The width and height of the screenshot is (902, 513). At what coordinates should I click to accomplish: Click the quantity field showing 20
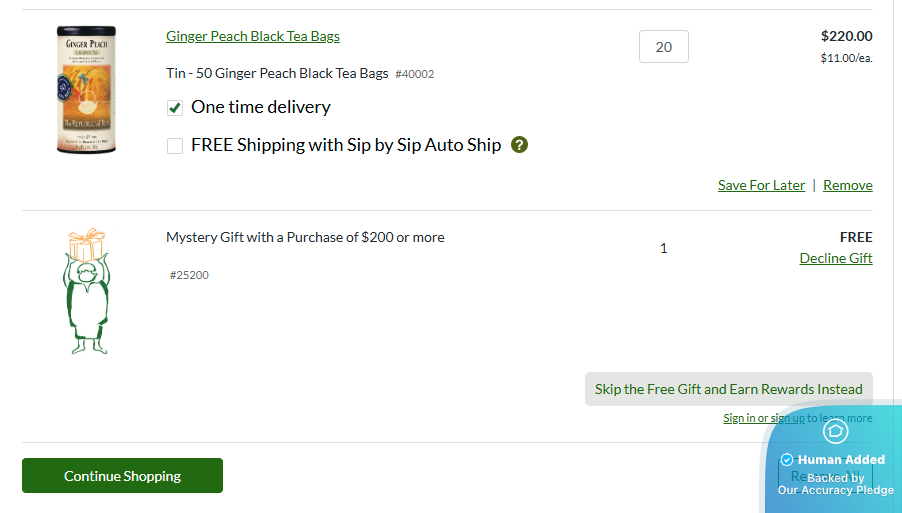click(663, 47)
